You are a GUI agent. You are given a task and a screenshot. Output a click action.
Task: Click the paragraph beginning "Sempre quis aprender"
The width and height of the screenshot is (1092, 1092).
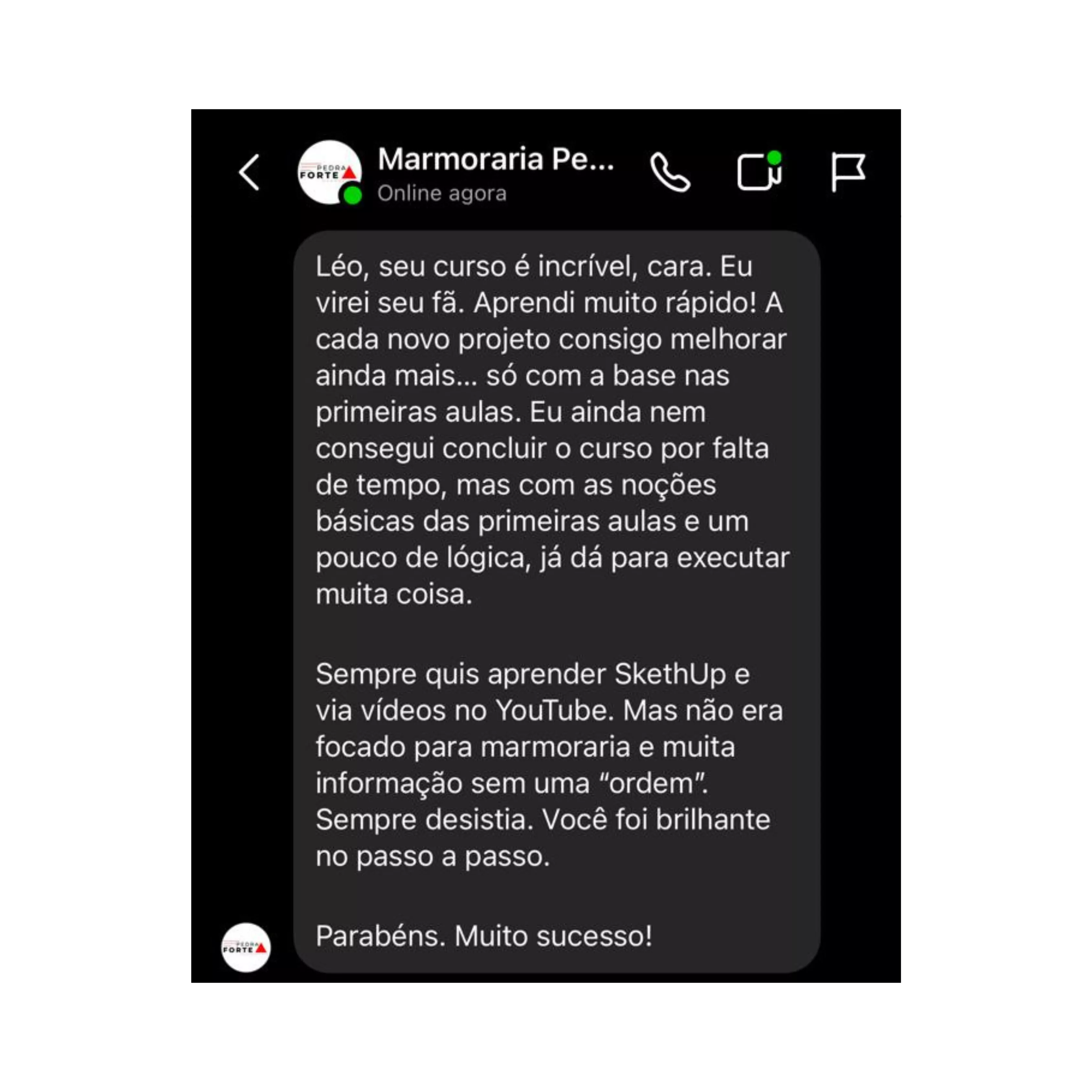click(549, 765)
